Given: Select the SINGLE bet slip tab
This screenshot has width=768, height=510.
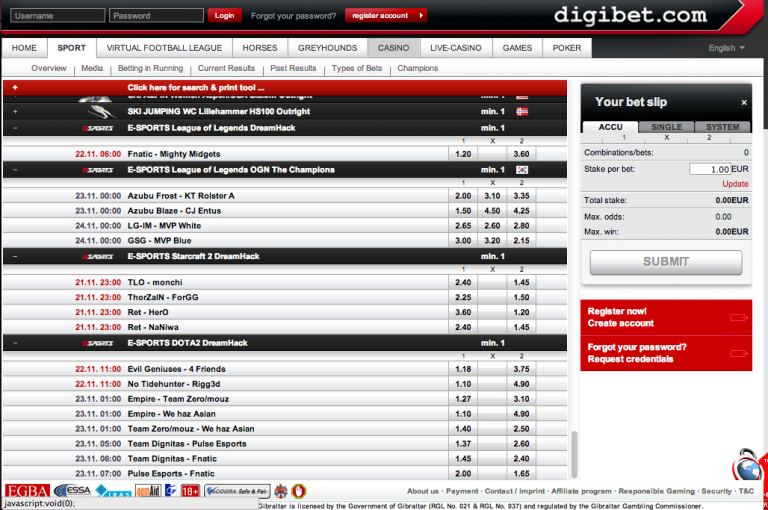Looking at the screenshot, I should click(x=666, y=127).
